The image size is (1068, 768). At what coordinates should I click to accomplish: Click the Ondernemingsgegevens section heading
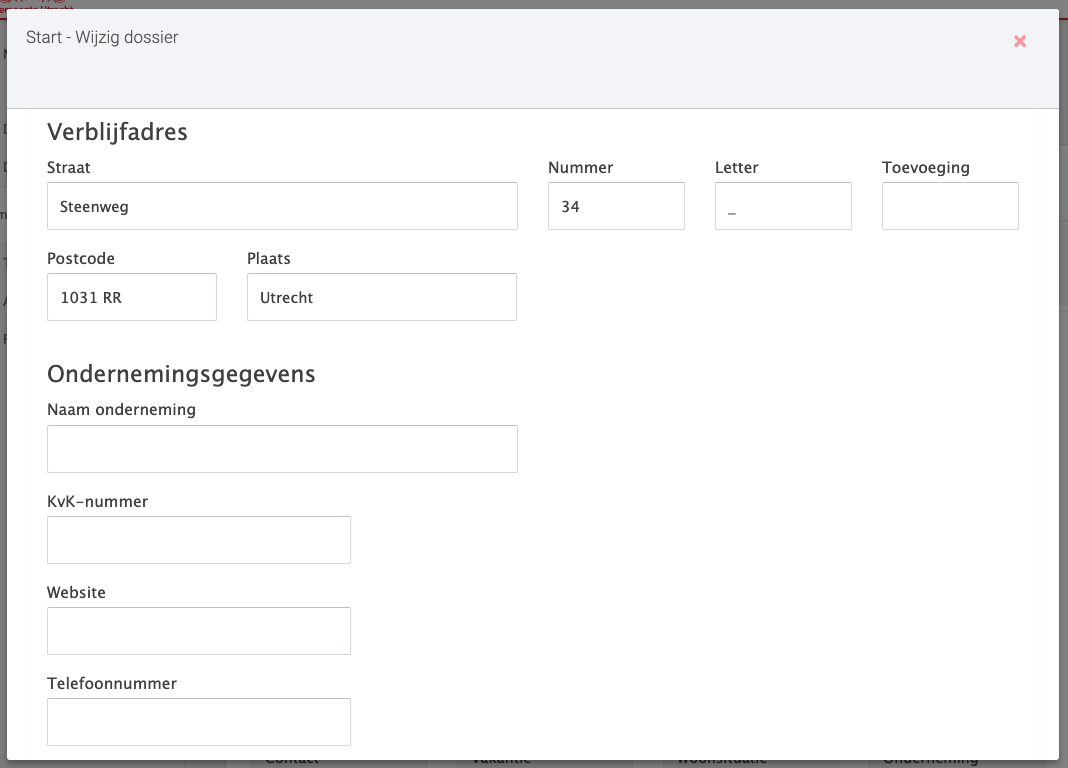click(x=181, y=373)
